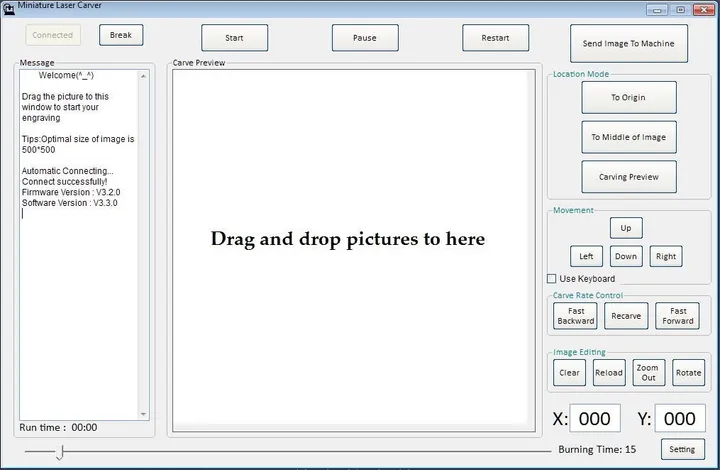Click the Break connection button
Image resolution: width=720 pixels, height=470 pixels.
click(121, 35)
